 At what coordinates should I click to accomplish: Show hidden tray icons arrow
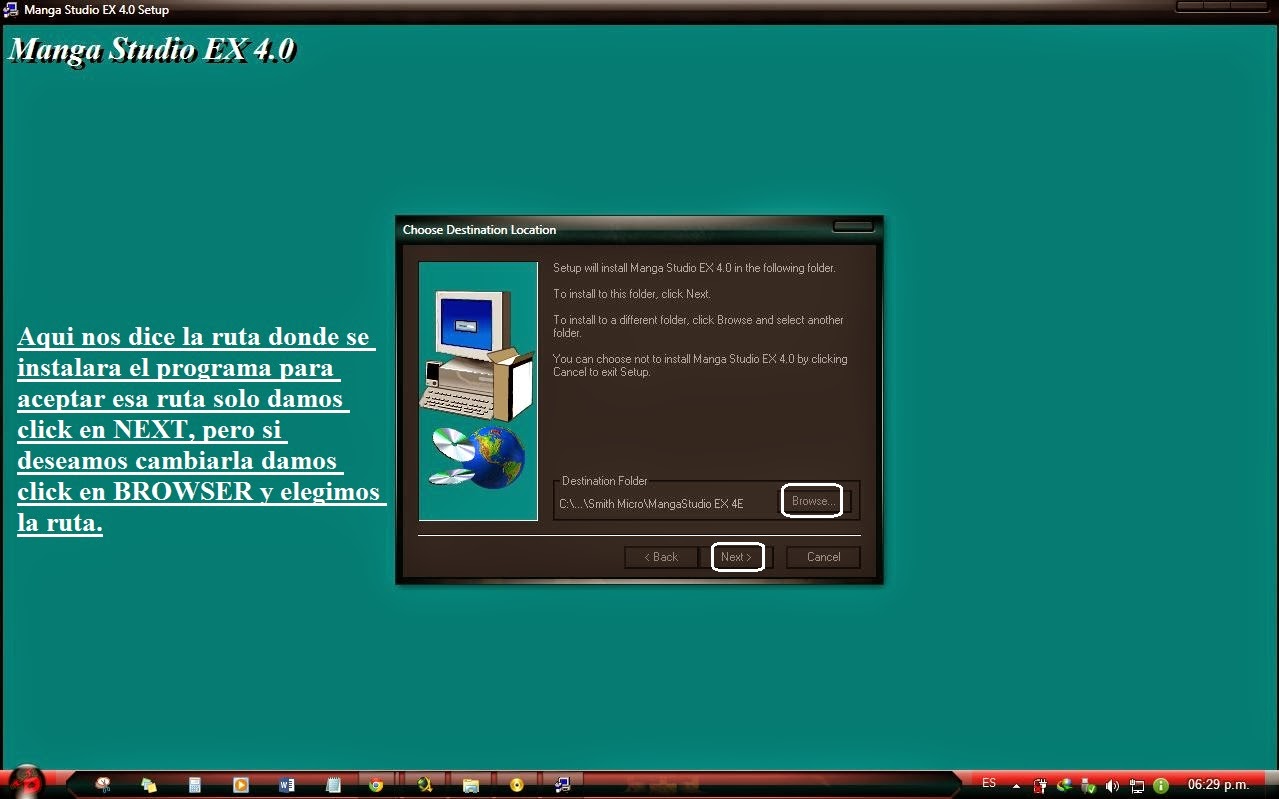(x=1017, y=786)
